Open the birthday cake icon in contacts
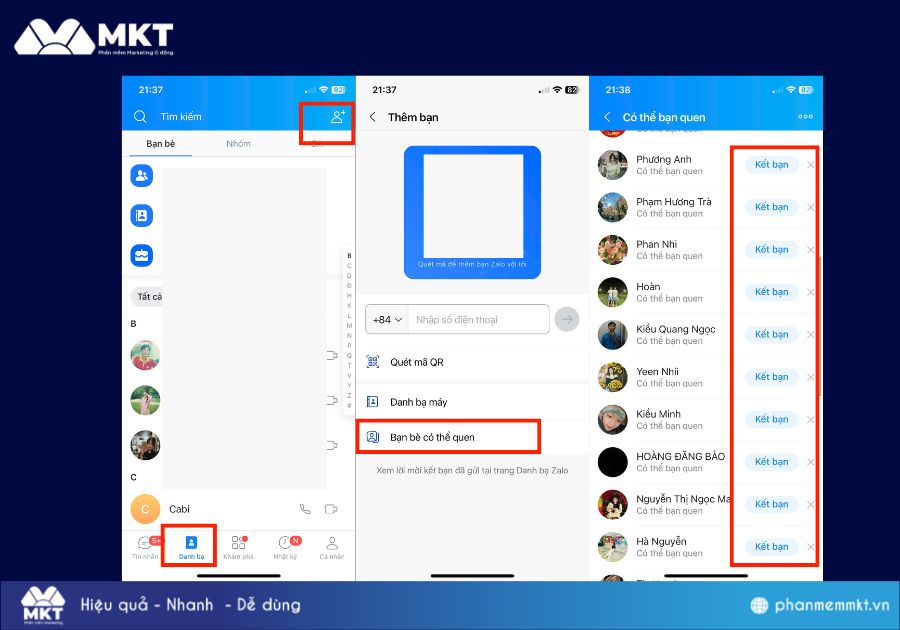900x630 pixels. tap(142, 255)
